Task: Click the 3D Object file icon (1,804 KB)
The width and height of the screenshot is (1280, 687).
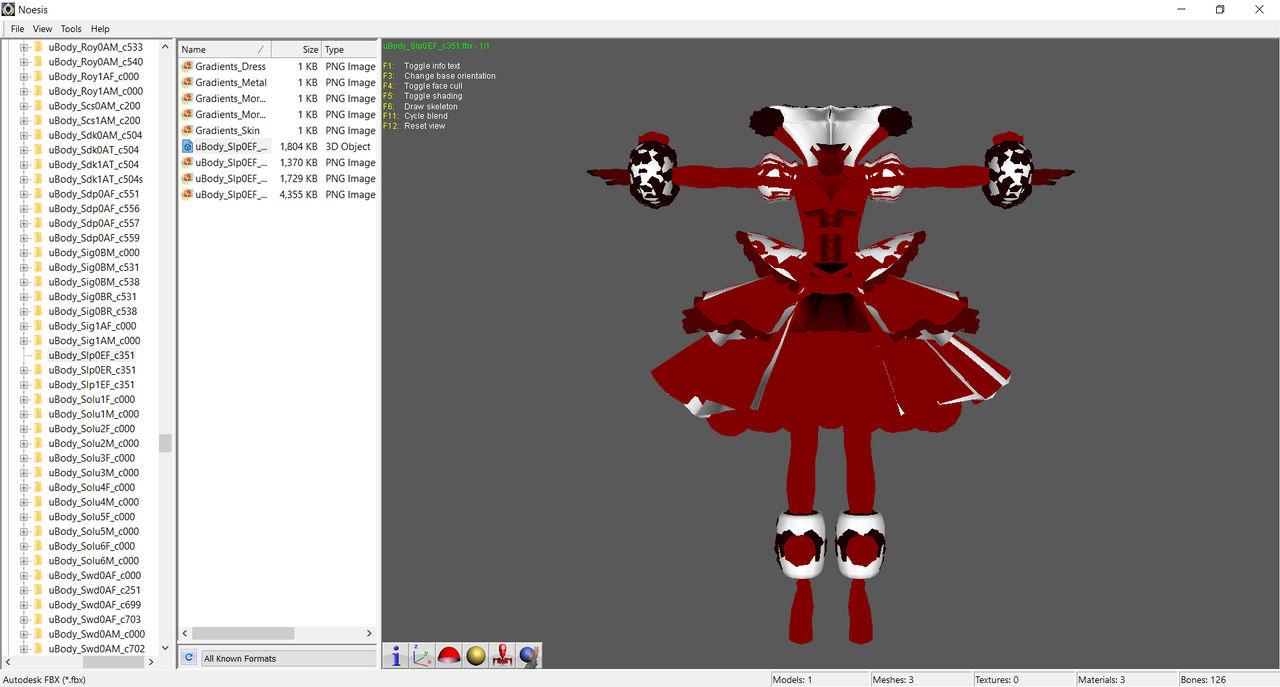Action: click(x=187, y=146)
